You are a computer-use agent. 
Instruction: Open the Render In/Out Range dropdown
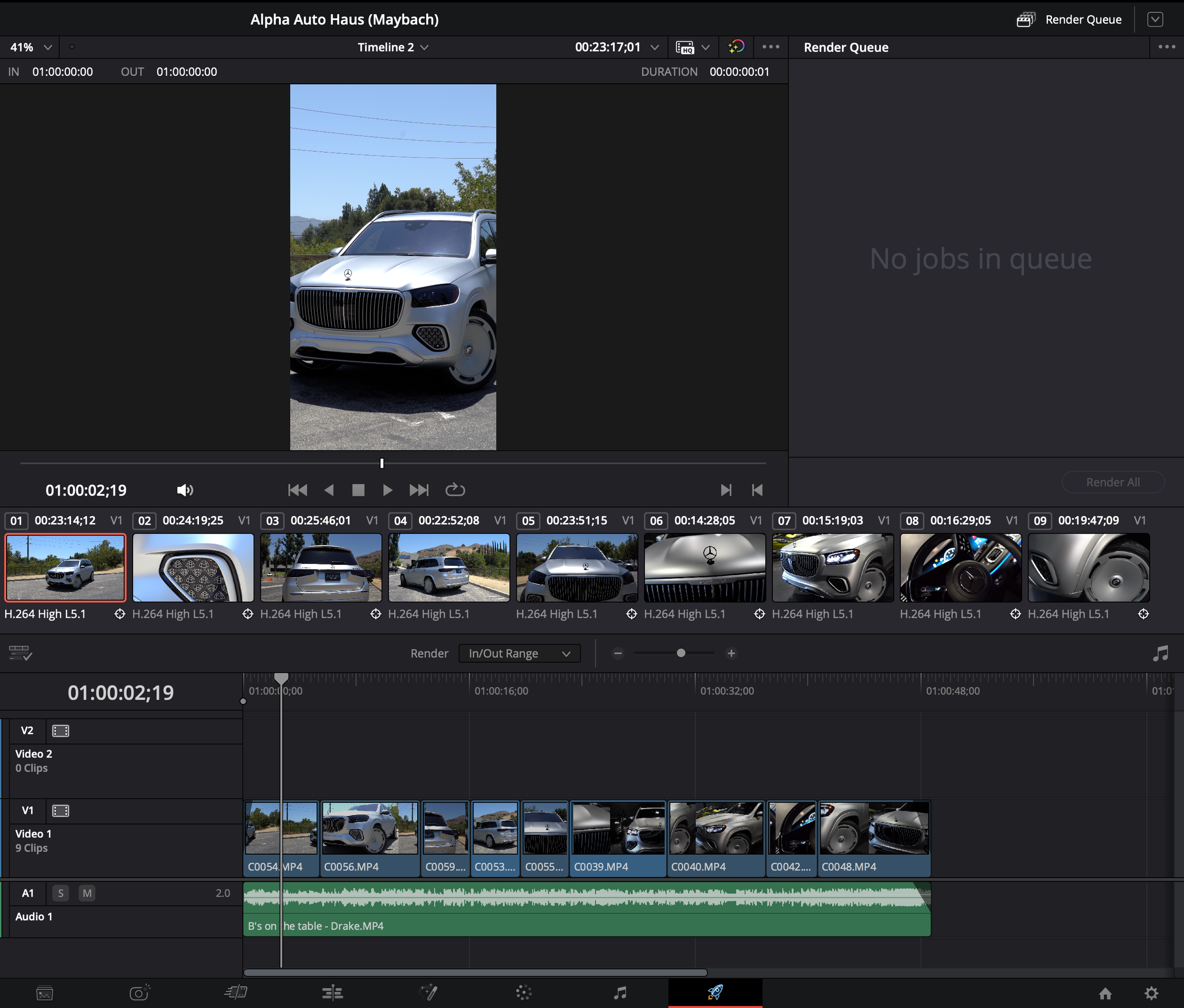pyautogui.click(x=520, y=653)
